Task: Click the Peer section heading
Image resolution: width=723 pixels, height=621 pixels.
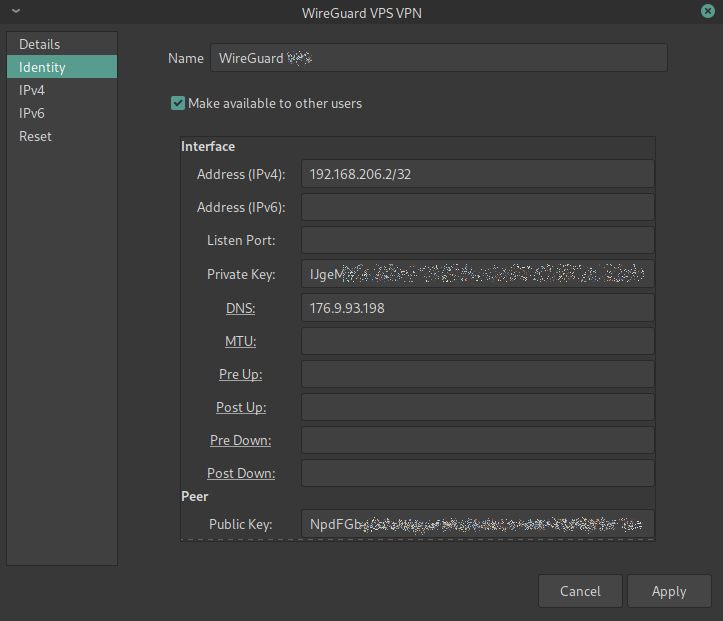Action: [x=195, y=496]
